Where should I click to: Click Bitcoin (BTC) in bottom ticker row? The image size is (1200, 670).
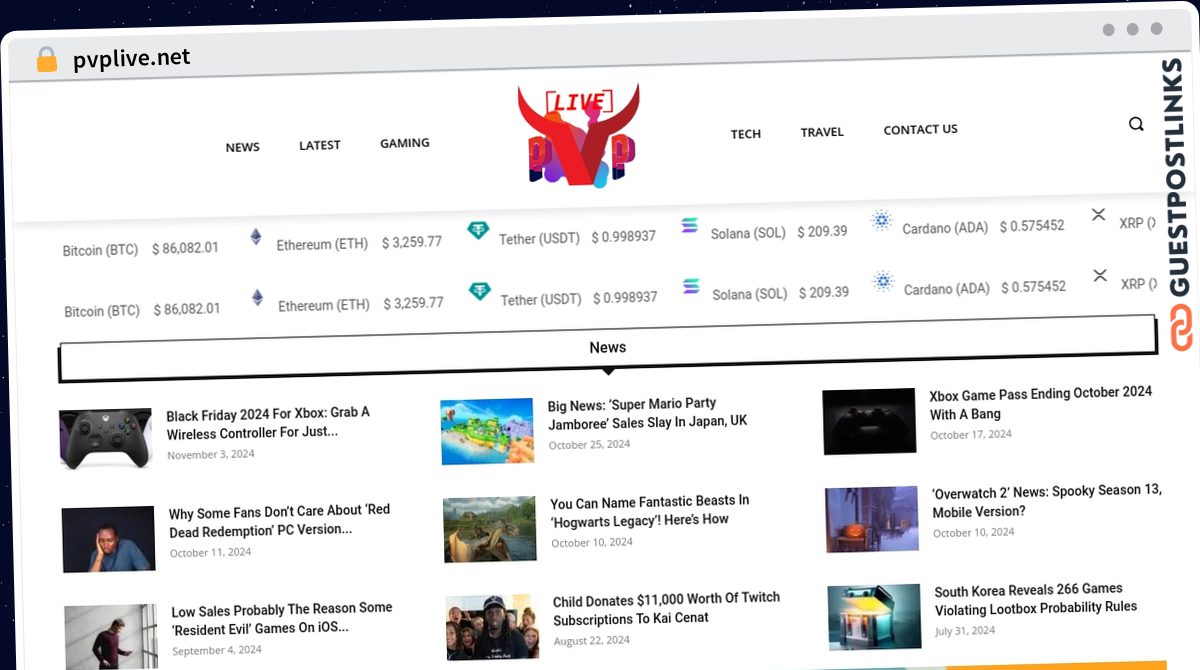click(102, 311)
